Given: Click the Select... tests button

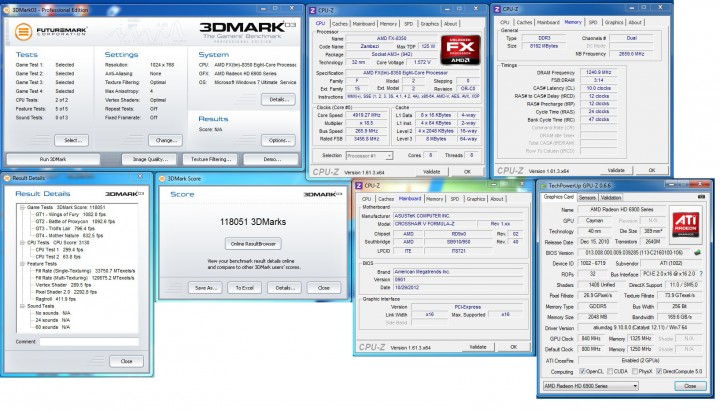Looking at the screenshot, I should 72,140.
